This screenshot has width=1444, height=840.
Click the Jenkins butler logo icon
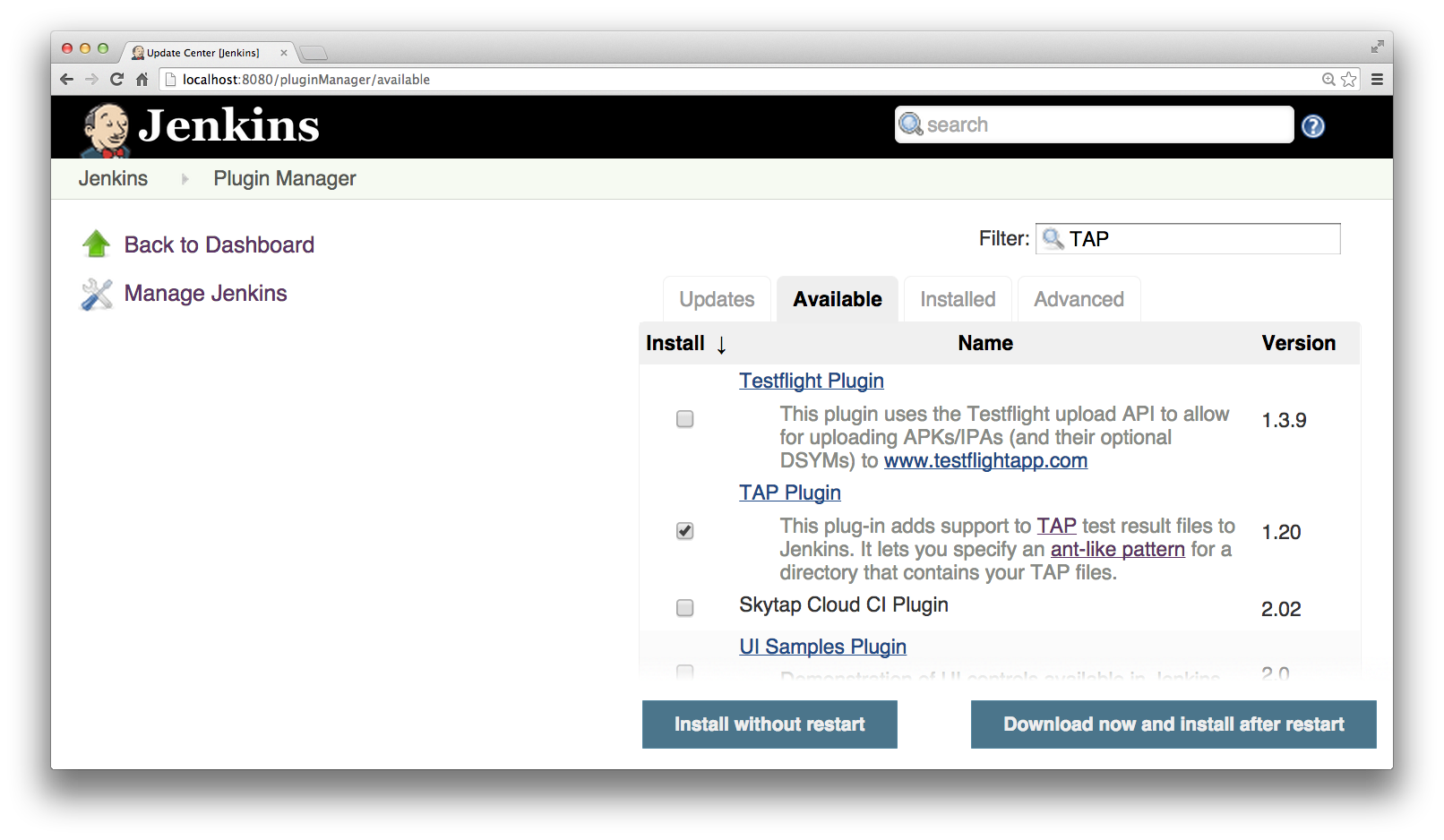[106, 130]
